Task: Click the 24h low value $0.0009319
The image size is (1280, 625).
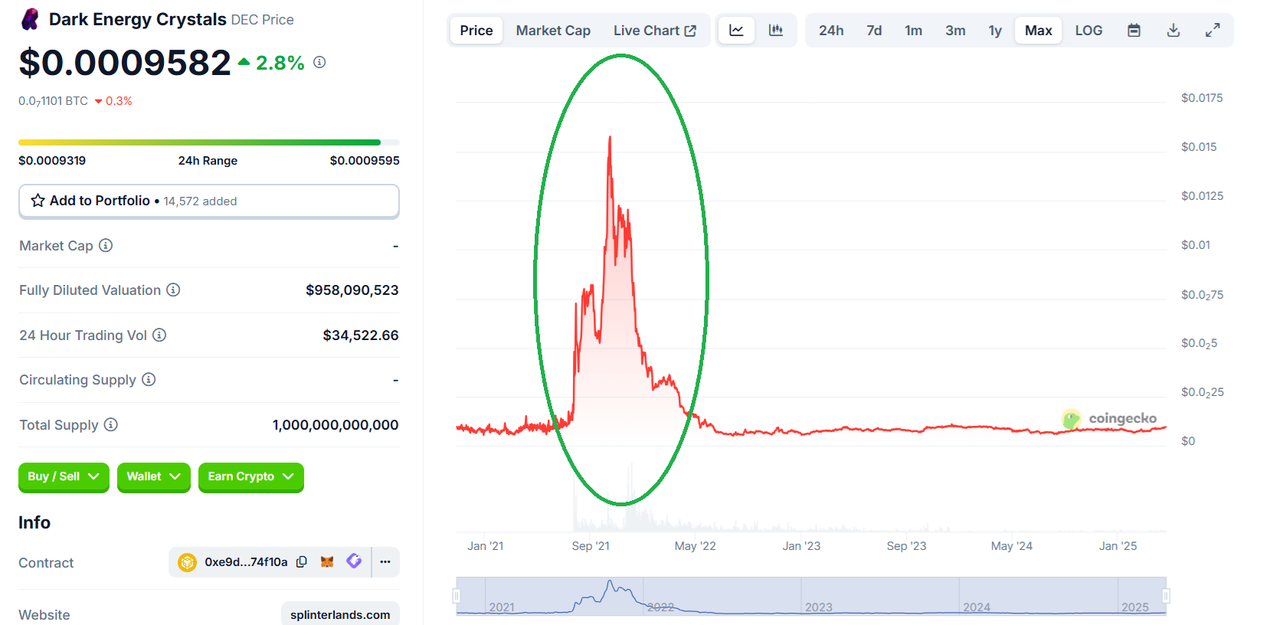Action: (52, 160)
